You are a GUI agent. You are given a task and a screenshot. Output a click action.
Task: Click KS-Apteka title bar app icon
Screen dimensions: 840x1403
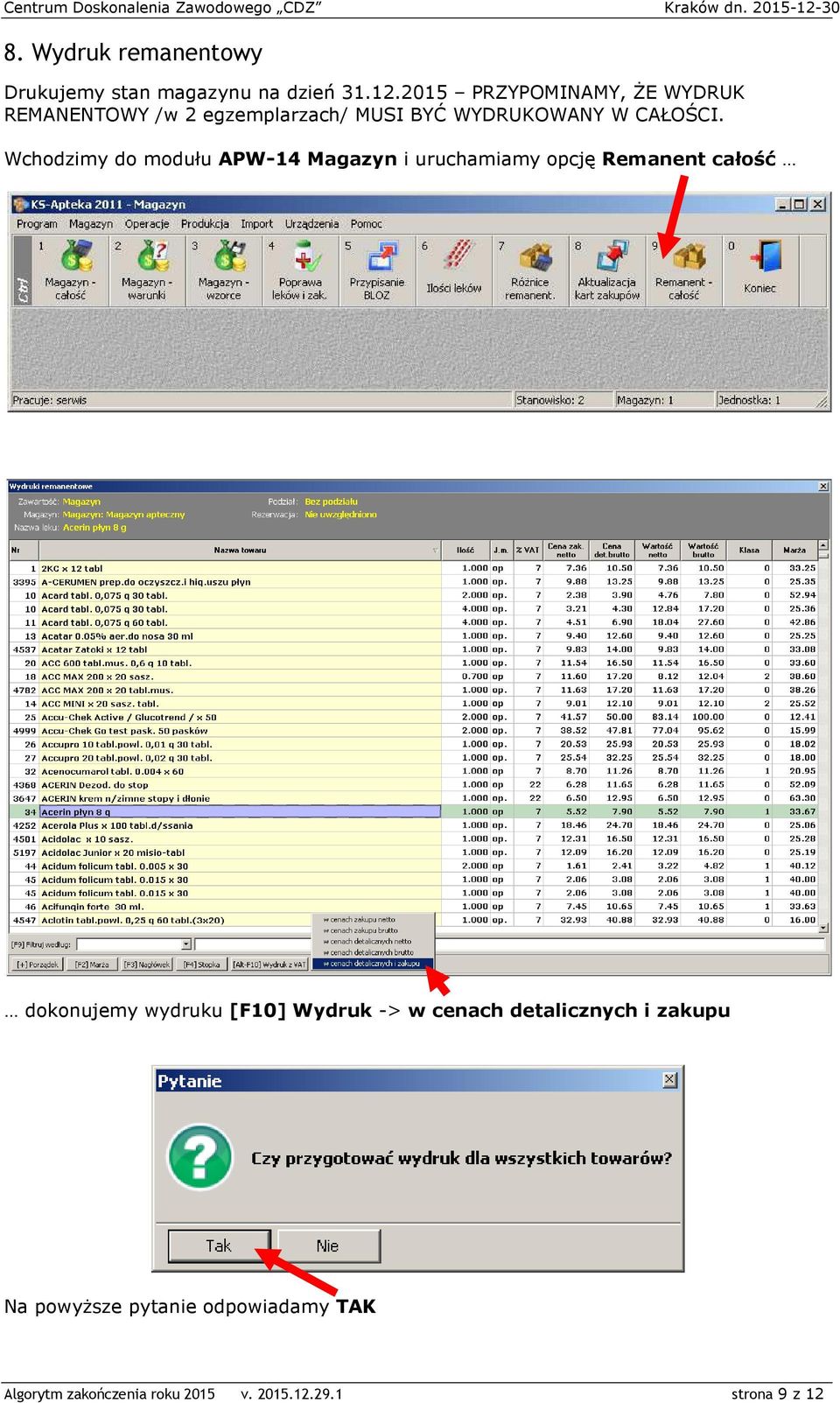pos(20,204)
